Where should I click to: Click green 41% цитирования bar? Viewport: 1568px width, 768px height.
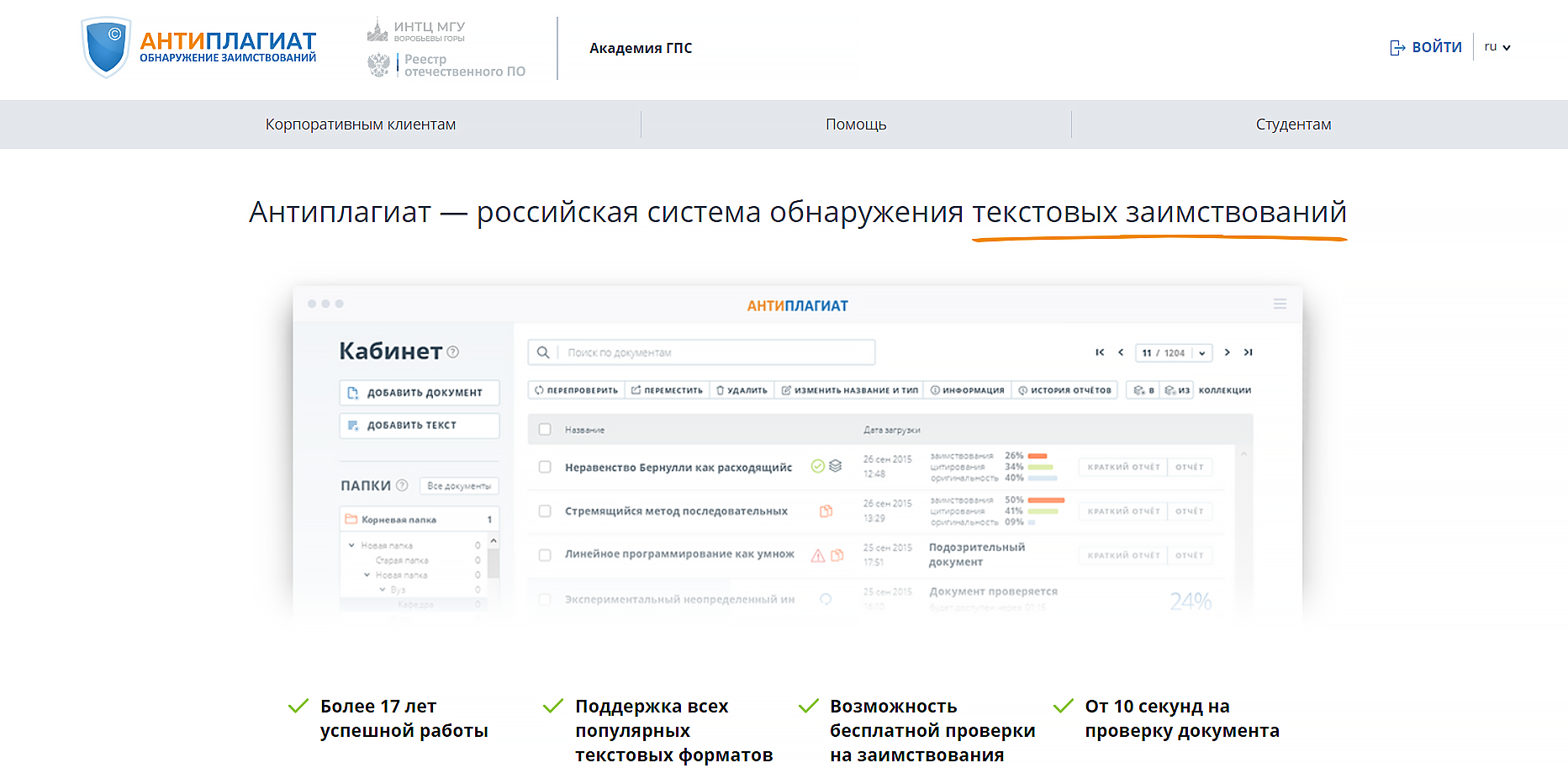[1043, 511]
